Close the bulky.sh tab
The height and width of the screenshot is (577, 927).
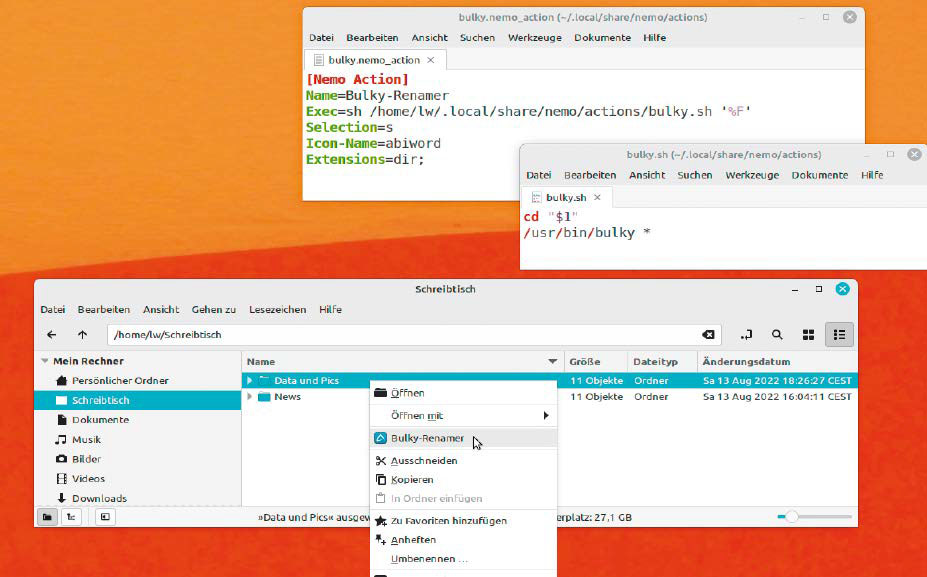597,197
